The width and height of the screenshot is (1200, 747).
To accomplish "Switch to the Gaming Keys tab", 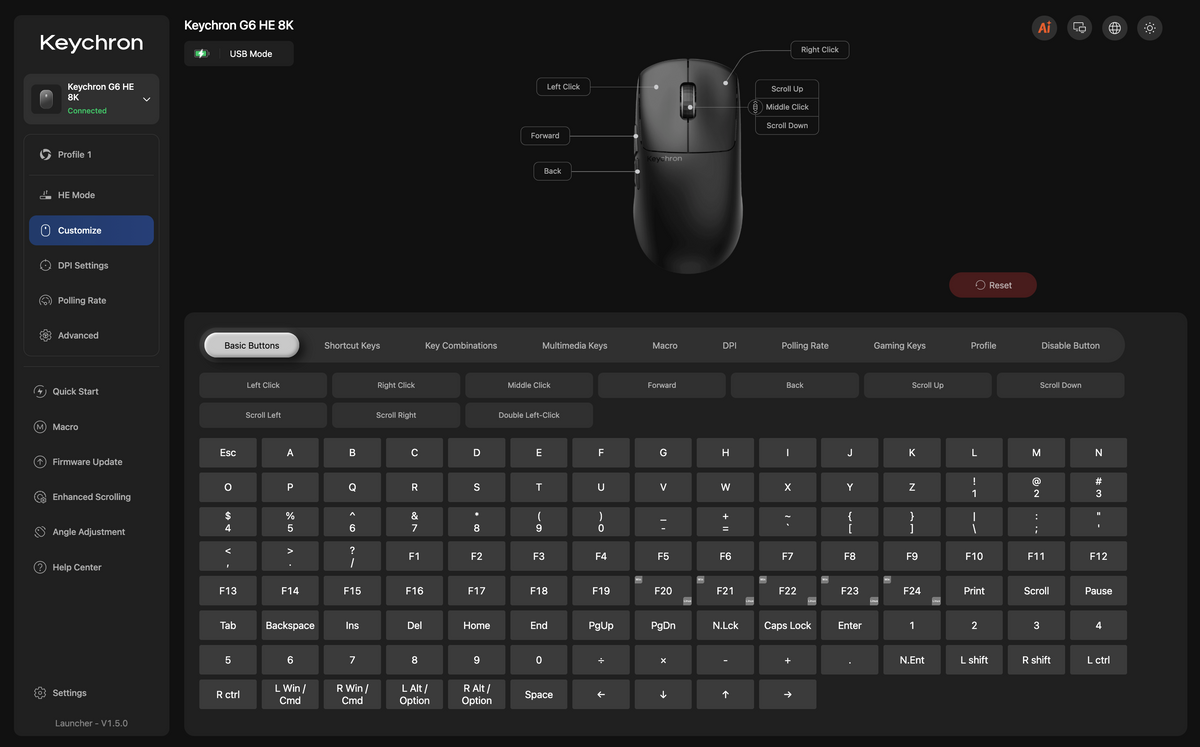I will pyautogui.click(x=900, y=345).
